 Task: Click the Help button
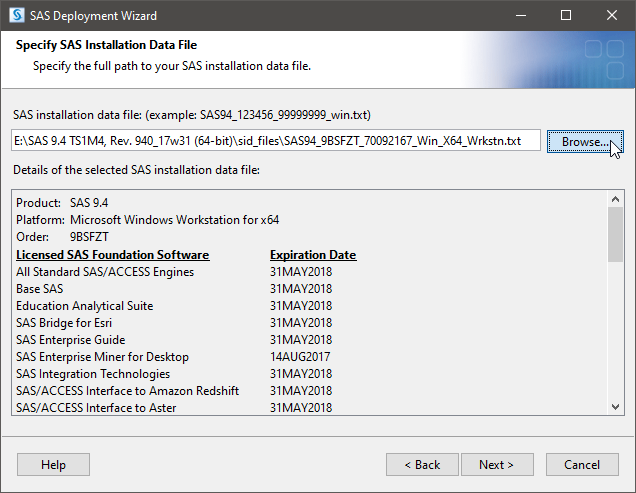pos(53,465)
